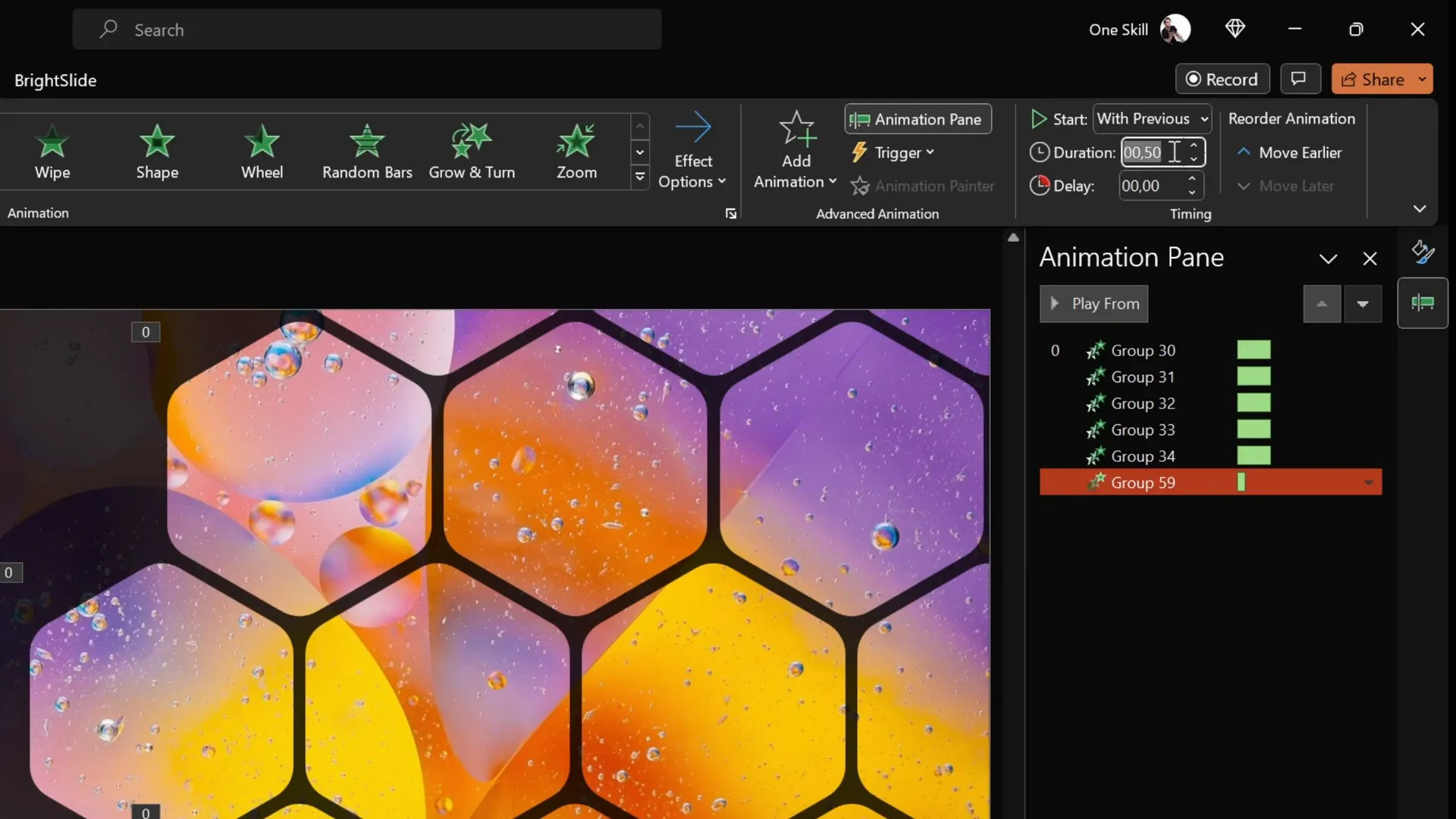Open the BrightSlide tab
Image resolution: width=1456 pixels, height=819 pixels.
click(55, 80)
